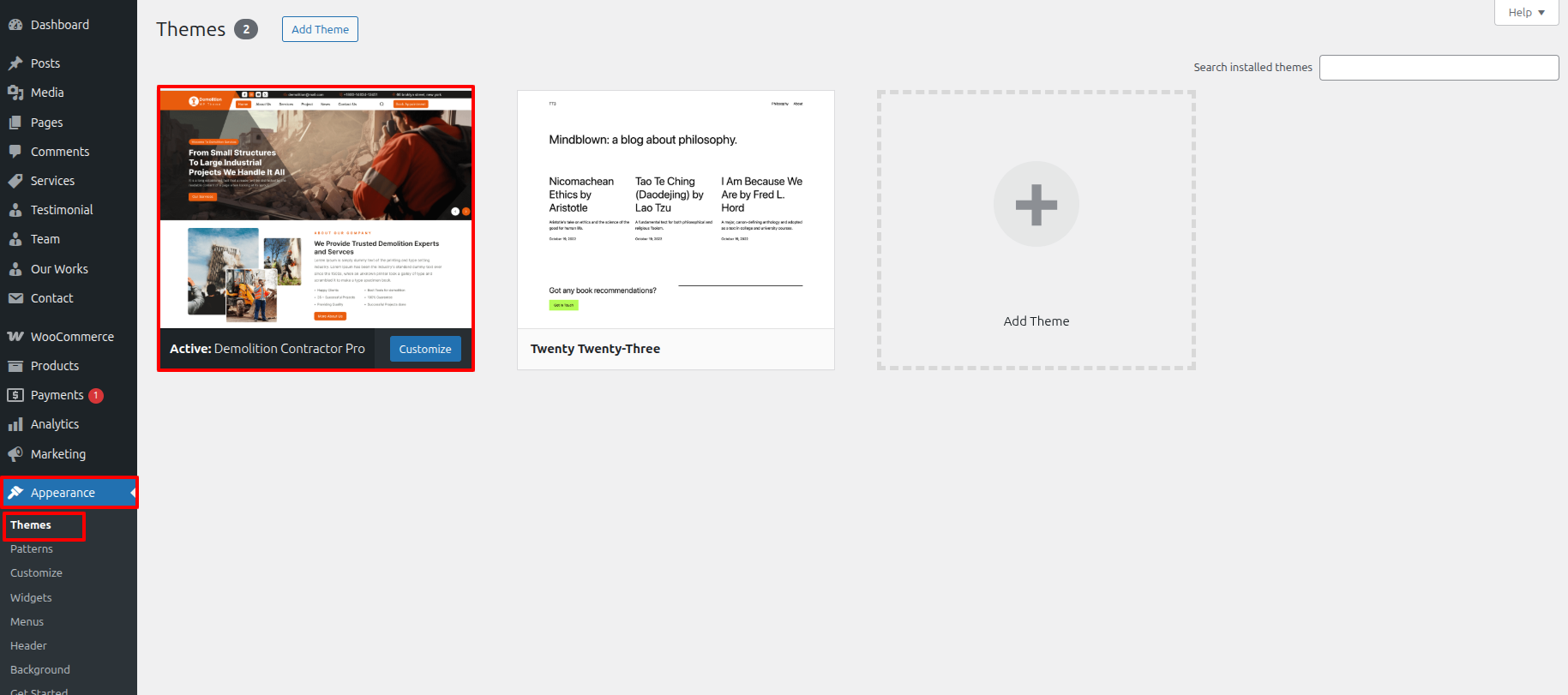Viewport: 1568px width, 695px height.
Task: Open the Patterns submenu item
Action: 32,548
